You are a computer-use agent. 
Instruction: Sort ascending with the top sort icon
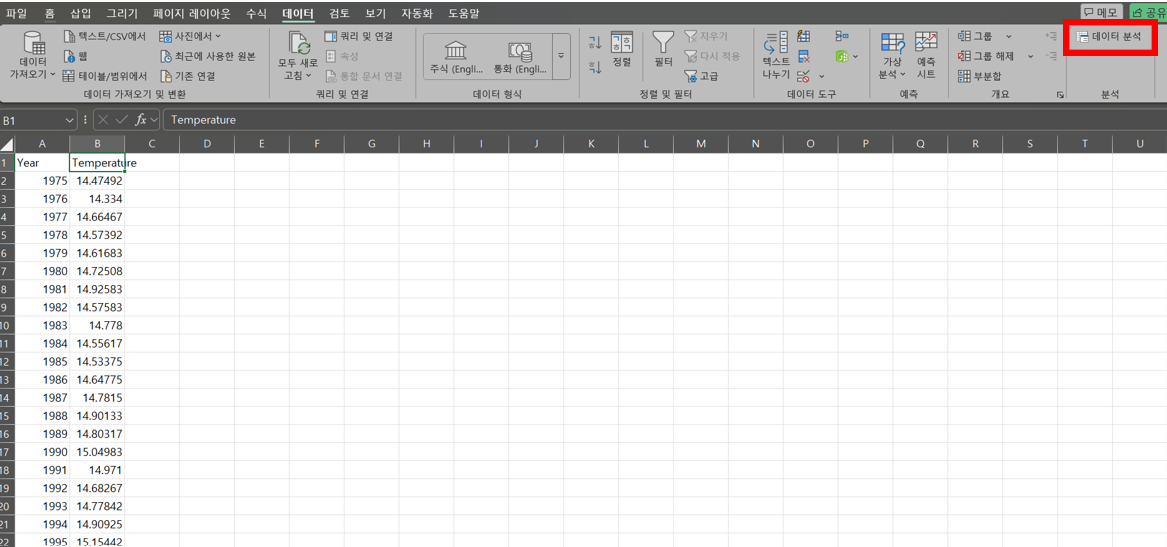595,42
